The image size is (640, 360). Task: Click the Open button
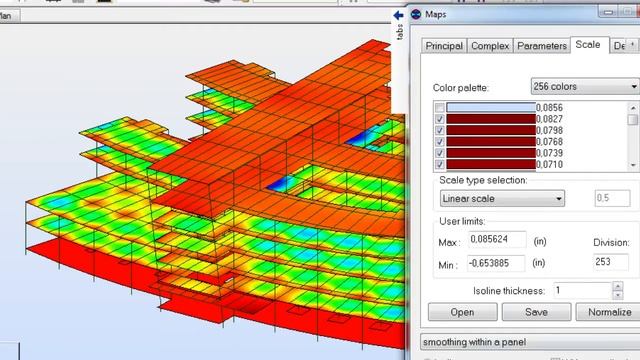coord(462,312)
